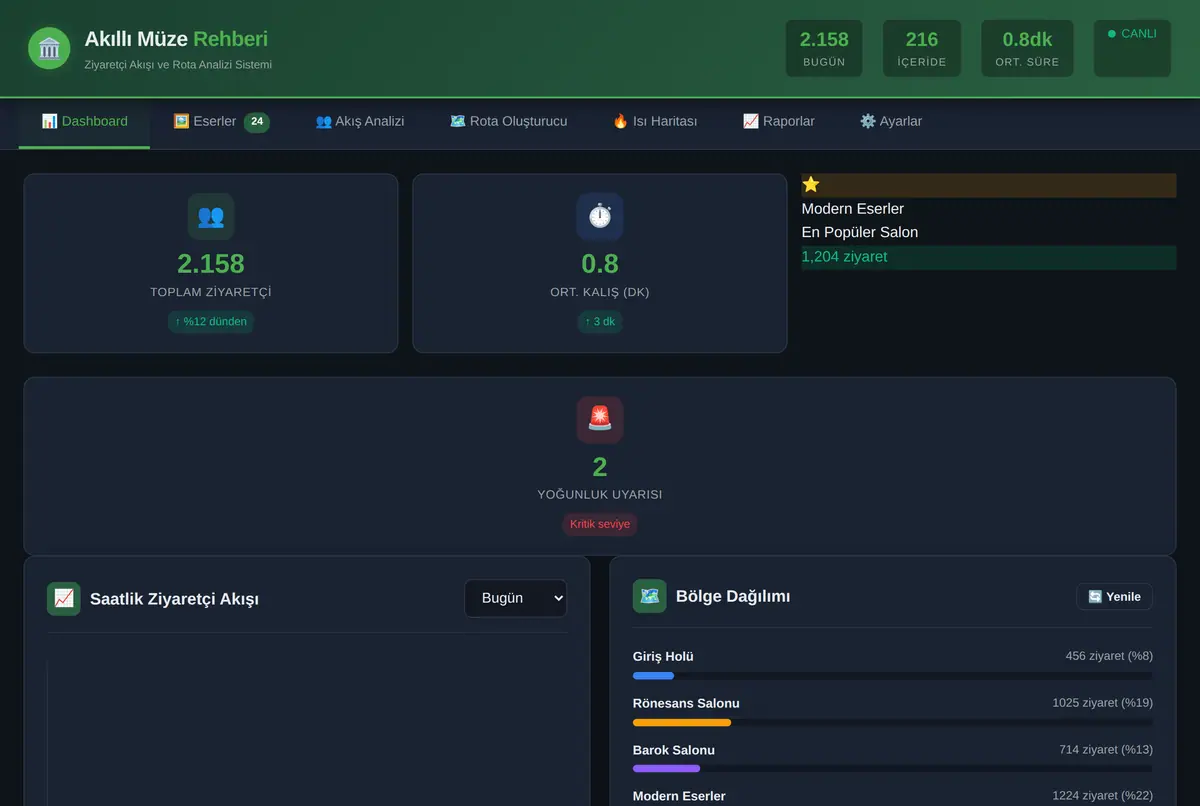Click the red siren alert icon
This screenshot has width=1200, height=806.
point(600,419)
